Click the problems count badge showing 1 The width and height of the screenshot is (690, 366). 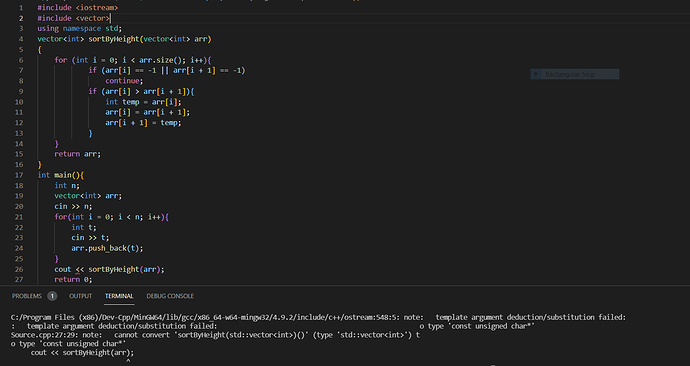click(x=52, y=296)
